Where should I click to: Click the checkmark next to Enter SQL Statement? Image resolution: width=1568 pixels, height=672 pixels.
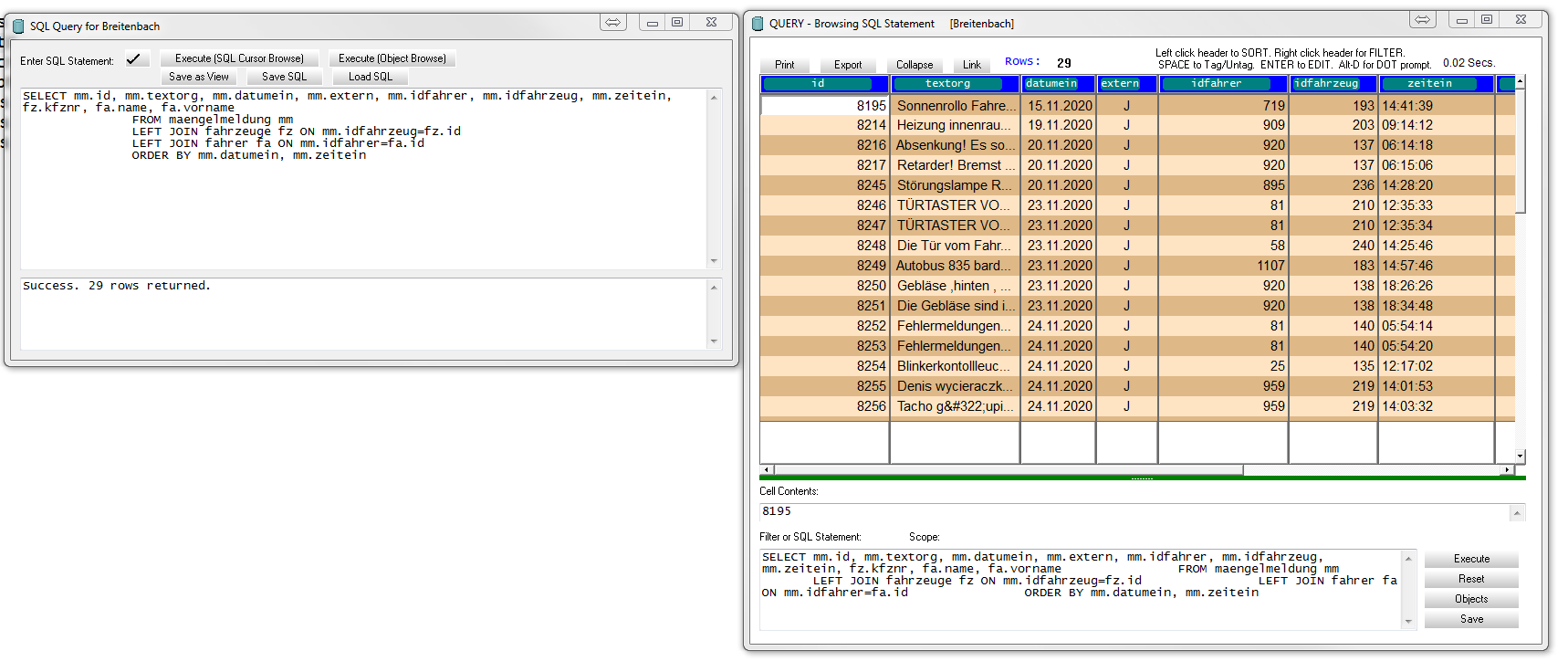click(134, 59)
